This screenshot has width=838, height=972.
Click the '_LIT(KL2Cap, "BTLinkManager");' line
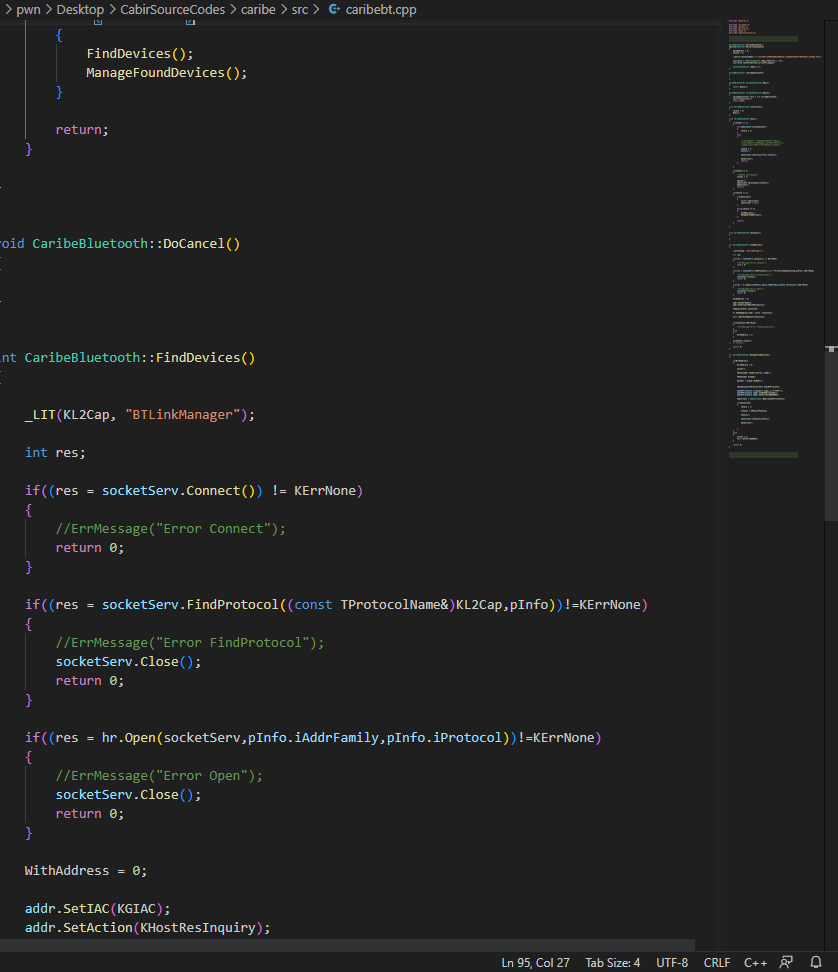[x=139, y=415]
